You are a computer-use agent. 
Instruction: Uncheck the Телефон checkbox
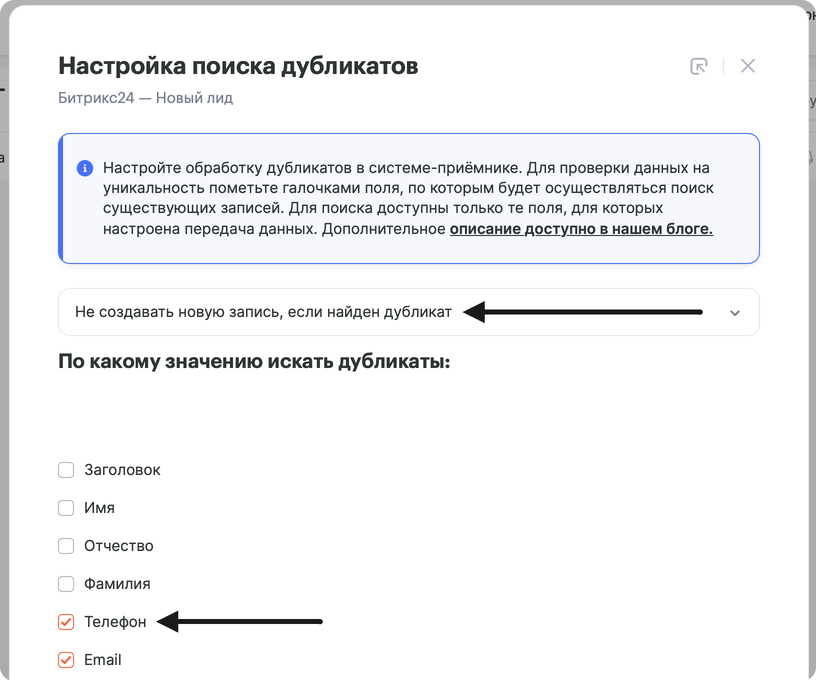click(x=66, y=622)
